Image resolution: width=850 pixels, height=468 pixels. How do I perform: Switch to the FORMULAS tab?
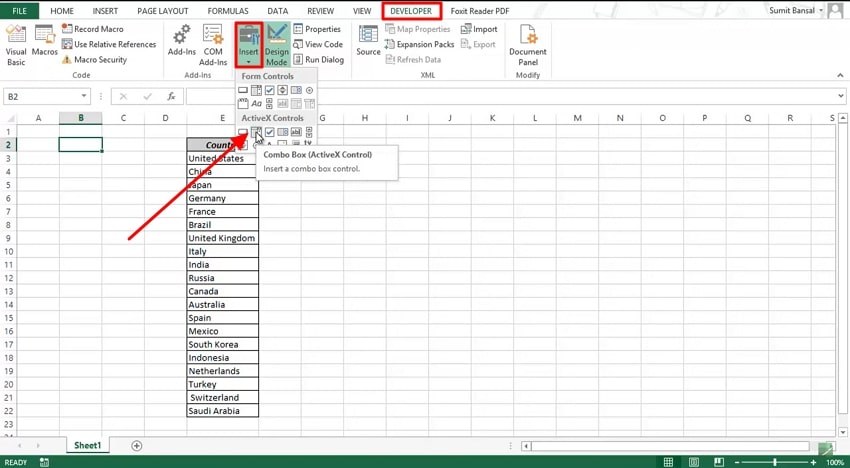coord(228,11)
